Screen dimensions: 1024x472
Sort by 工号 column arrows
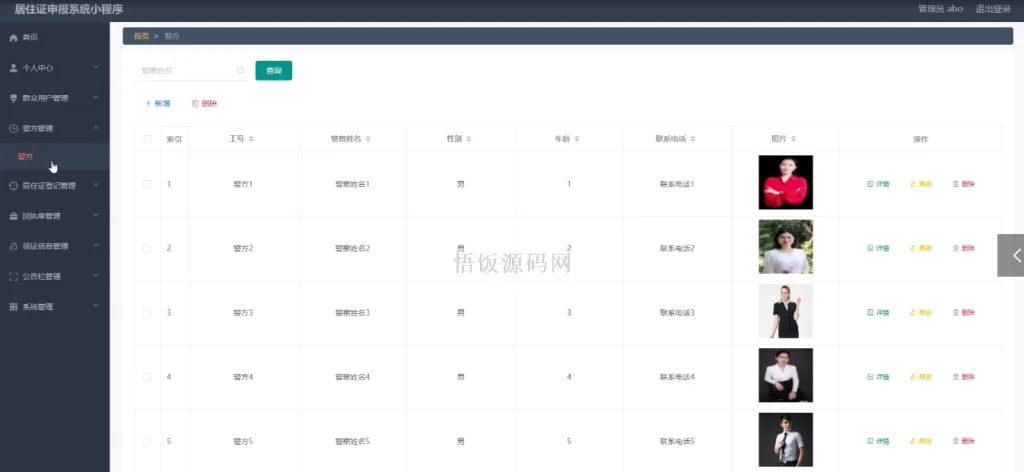[x=251, y=139]
